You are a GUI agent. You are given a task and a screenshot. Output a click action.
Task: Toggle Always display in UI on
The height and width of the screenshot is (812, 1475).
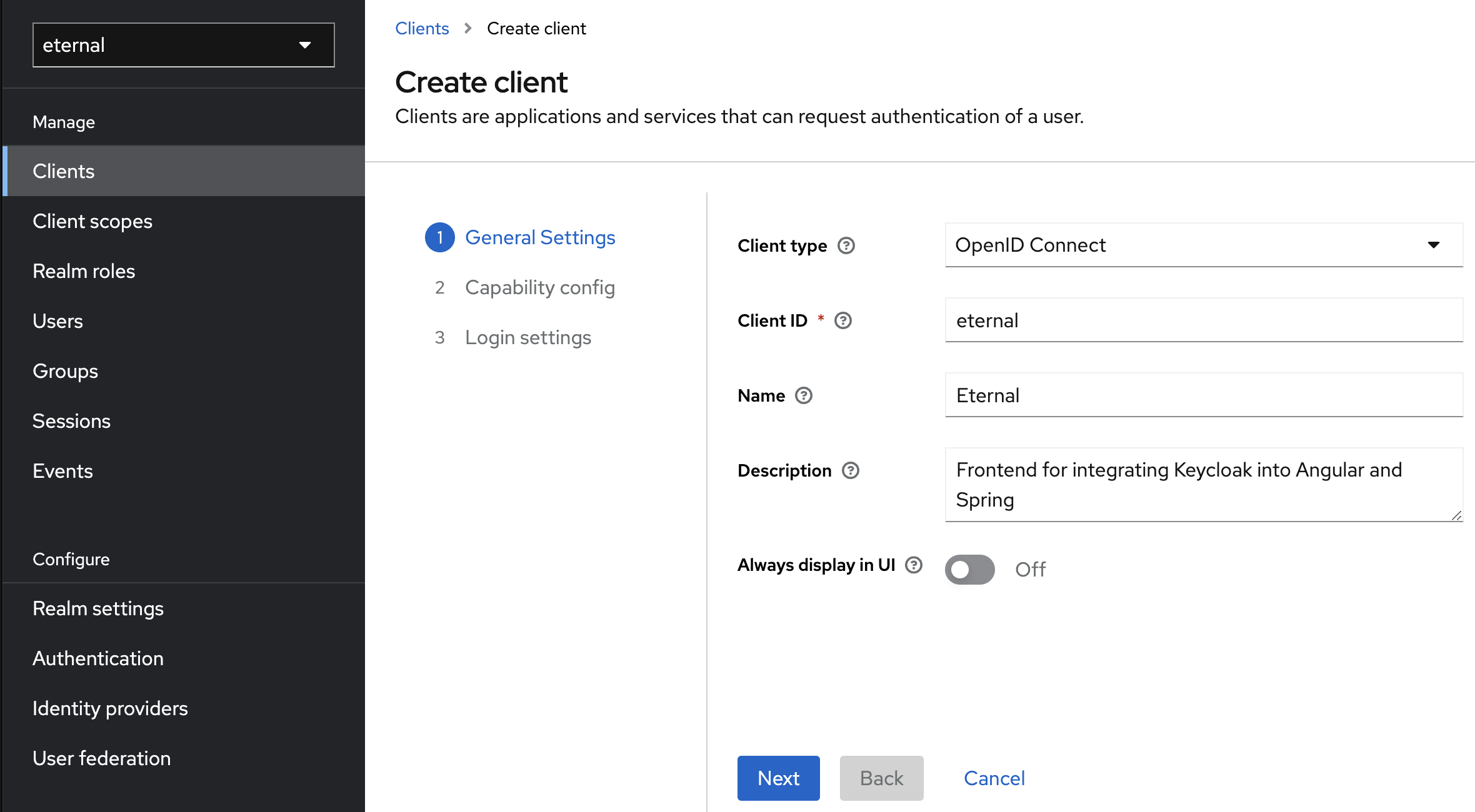[x=969, y=569]
